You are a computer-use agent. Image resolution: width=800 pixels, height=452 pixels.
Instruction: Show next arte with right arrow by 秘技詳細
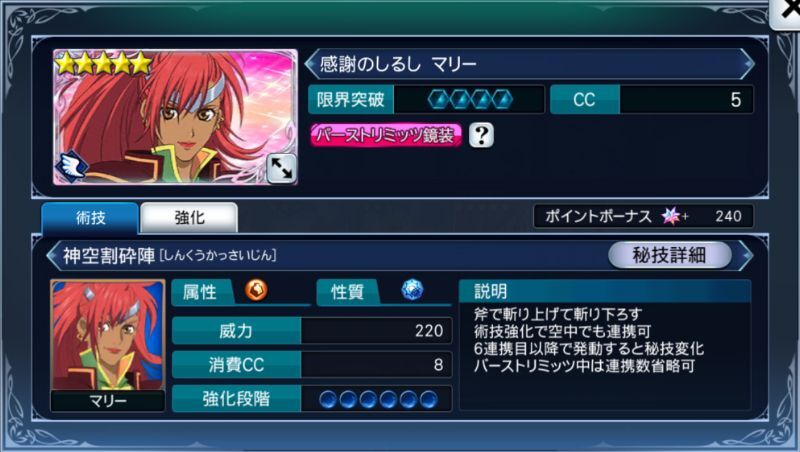(x=746, y=255)
